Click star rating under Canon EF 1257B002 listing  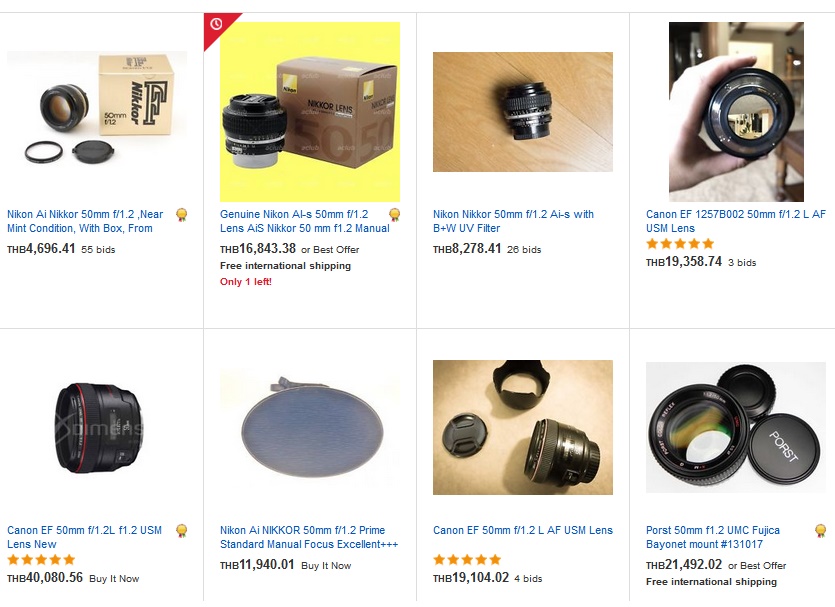680,244
